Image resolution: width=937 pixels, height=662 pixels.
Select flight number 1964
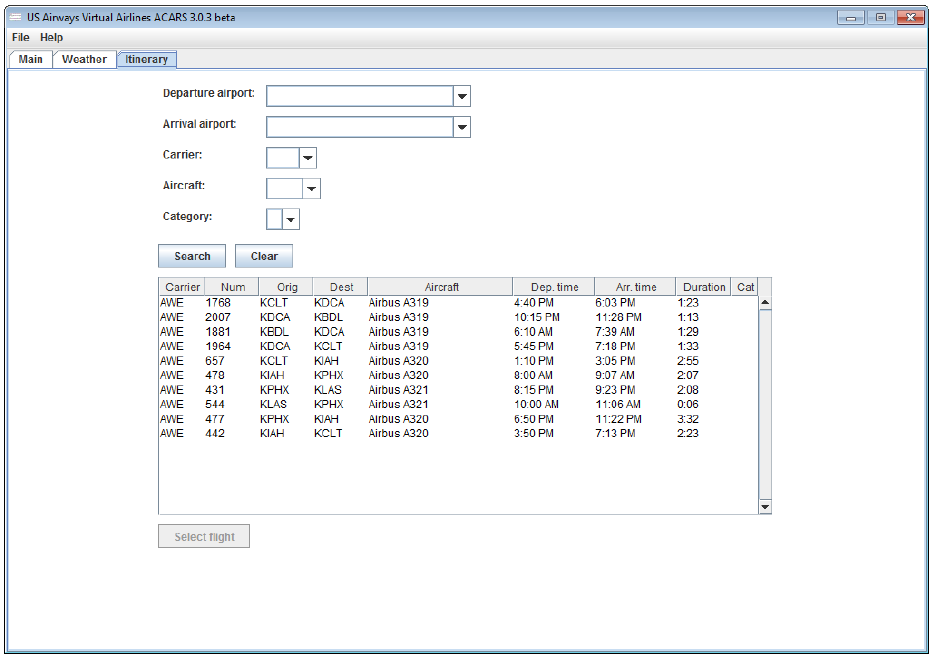pyautogui.click(x=218, y=347)
